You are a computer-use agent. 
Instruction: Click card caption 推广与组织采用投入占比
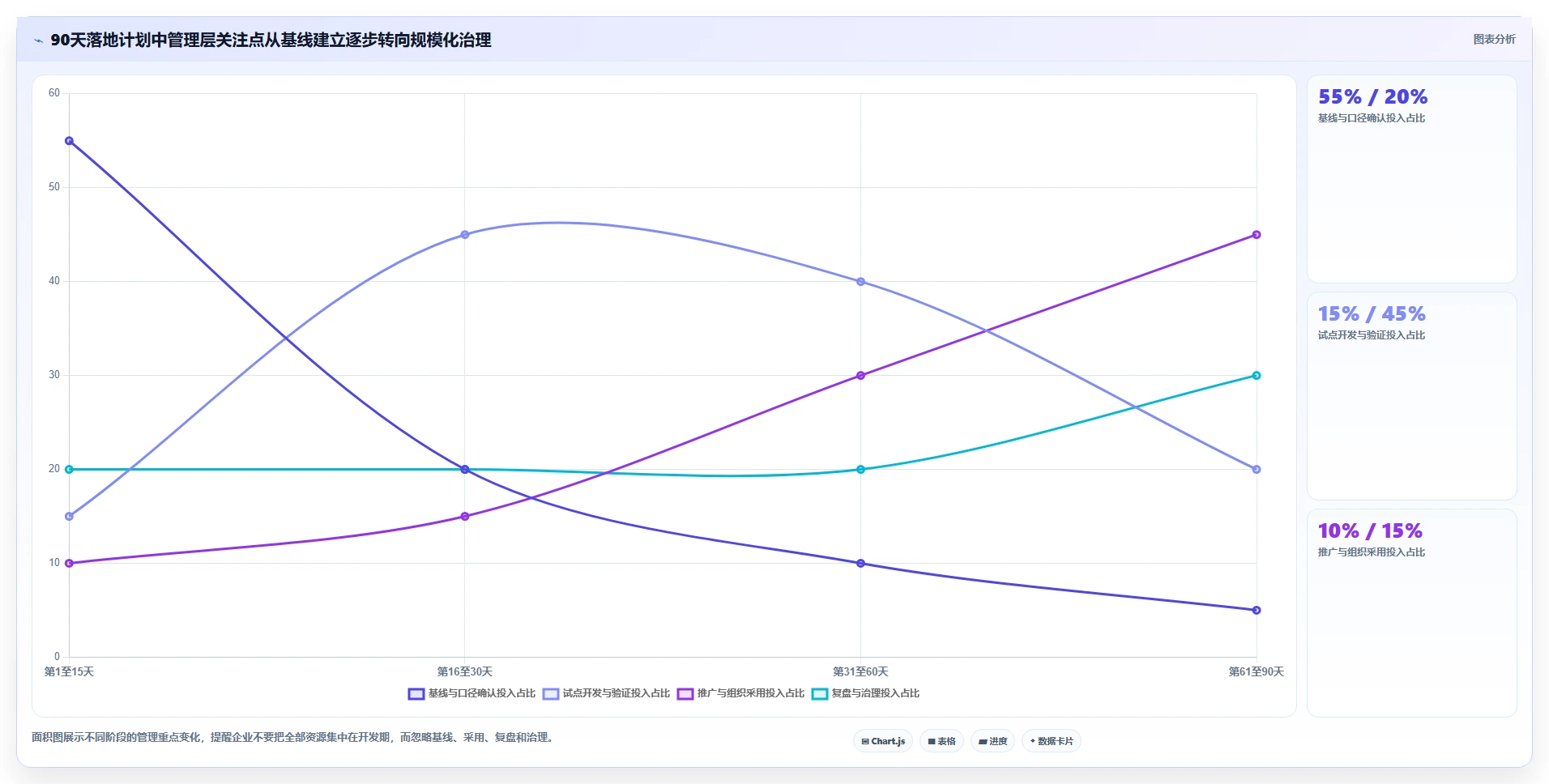[1372, 552]
